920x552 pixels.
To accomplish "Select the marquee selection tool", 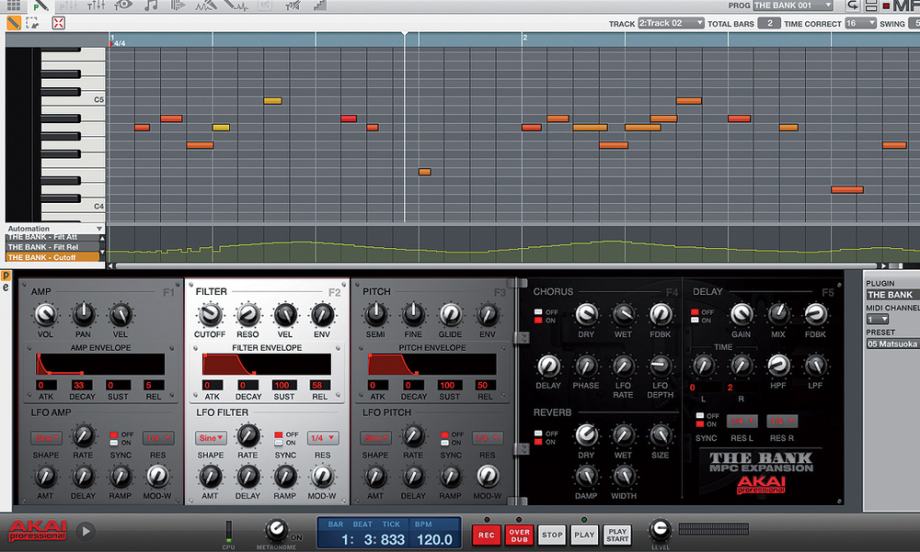I will pos(35,22).
